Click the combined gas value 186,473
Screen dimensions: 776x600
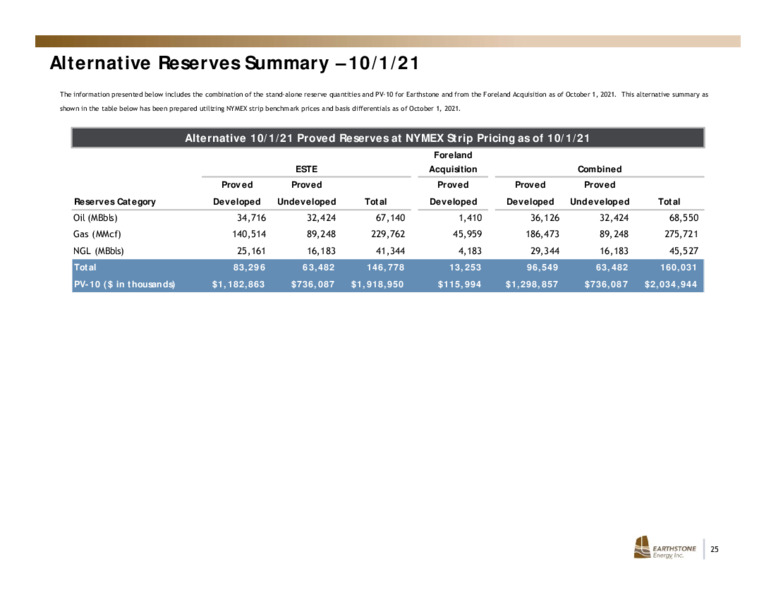point(542,234)
